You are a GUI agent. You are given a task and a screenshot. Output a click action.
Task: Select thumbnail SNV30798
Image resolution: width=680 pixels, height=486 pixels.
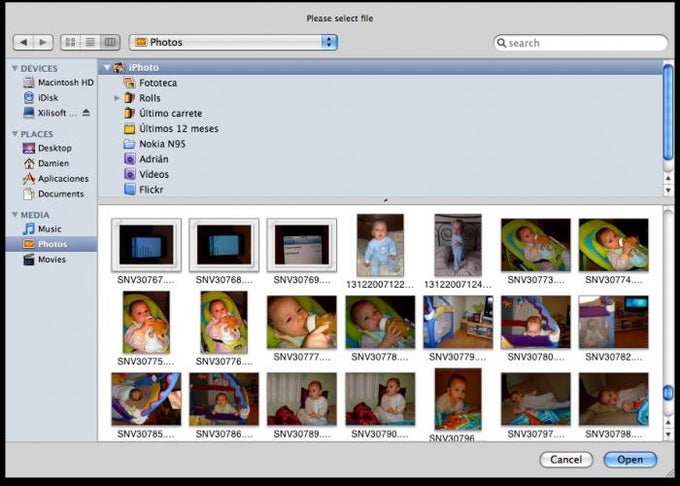point(614,399)
